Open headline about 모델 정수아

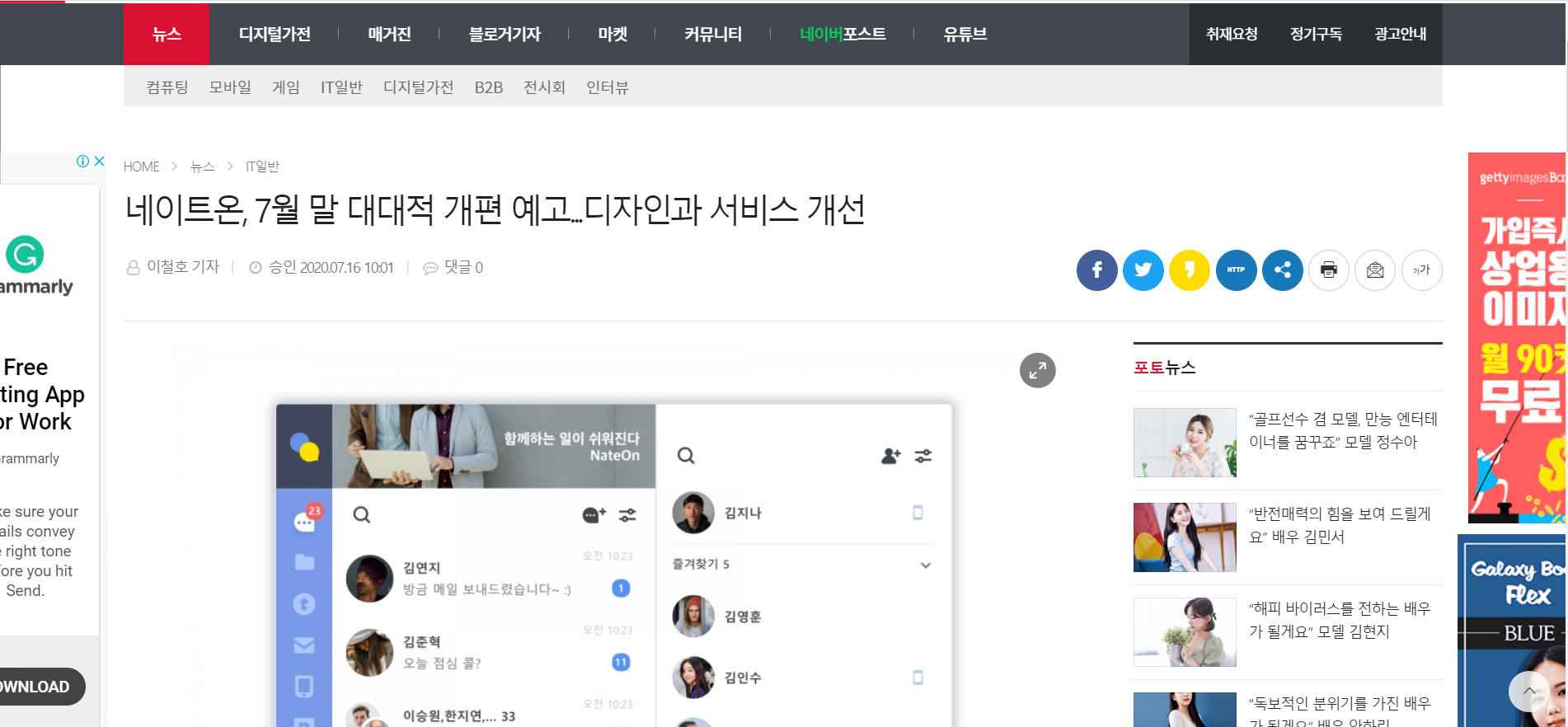pyautogui.click(x=1343, y=430)
